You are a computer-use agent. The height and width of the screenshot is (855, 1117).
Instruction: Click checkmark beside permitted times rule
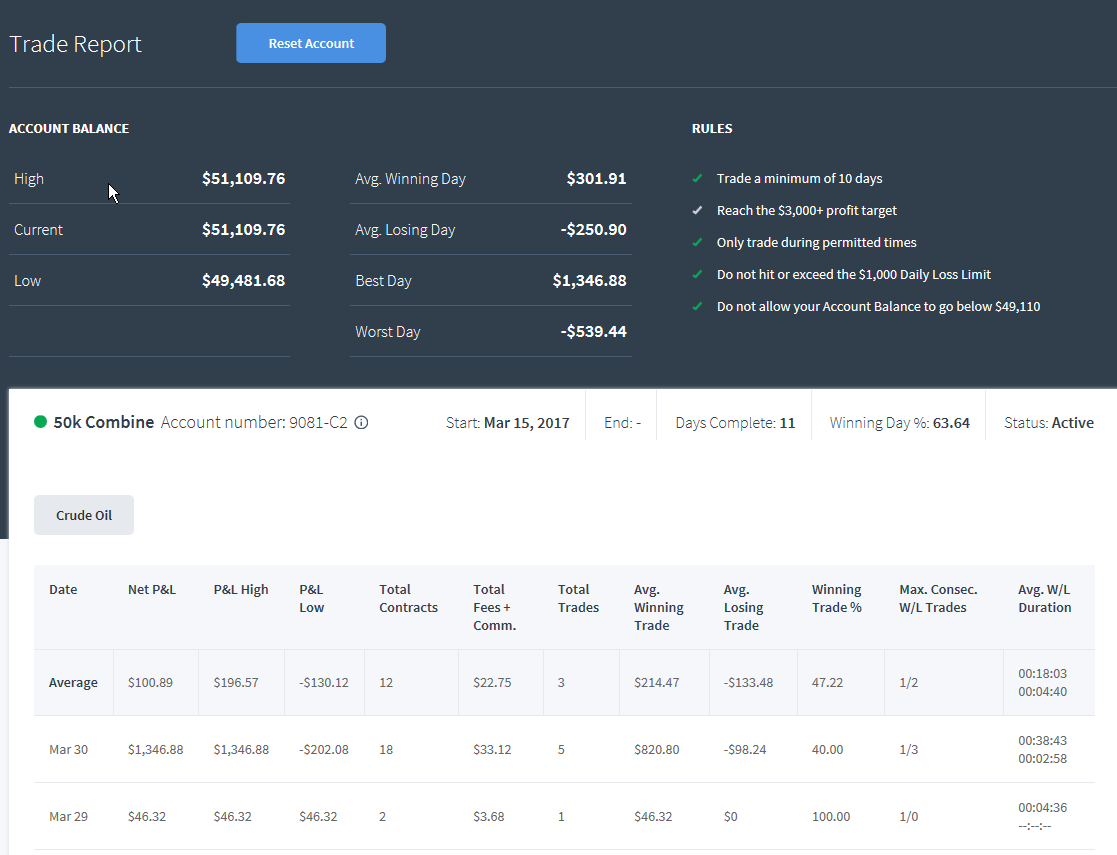click(697, 242)
